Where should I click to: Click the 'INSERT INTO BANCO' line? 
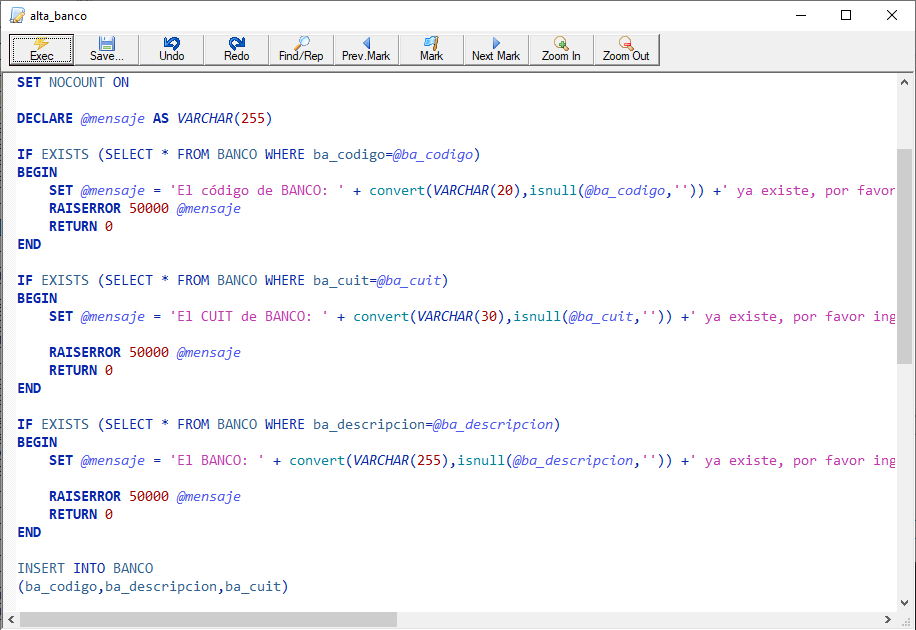(x=85, y=569)
